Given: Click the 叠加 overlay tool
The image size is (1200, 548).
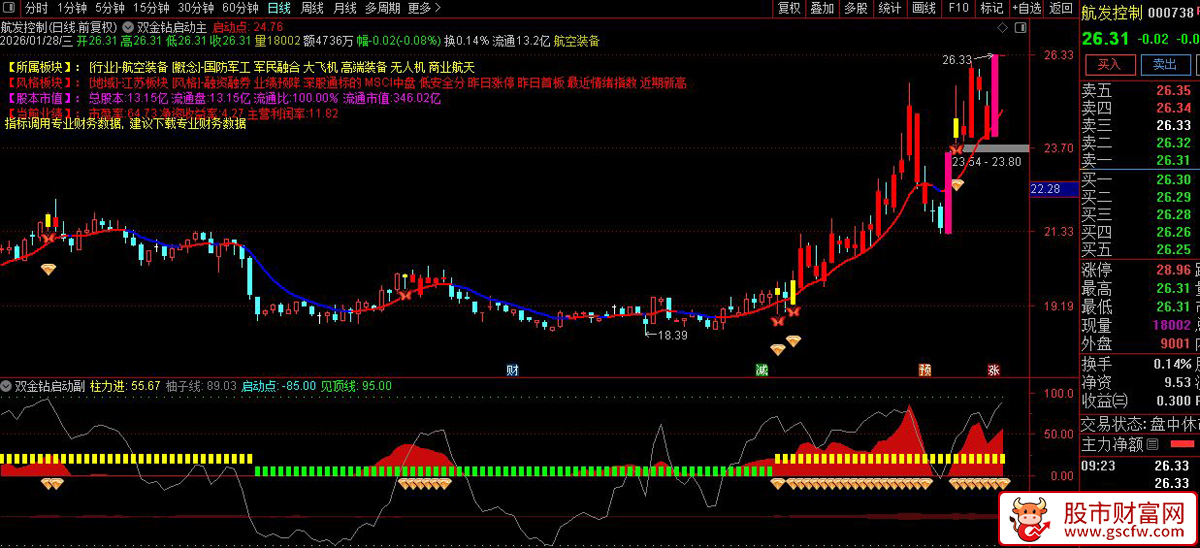Looking at the screenshot, I should coord(822,8).
